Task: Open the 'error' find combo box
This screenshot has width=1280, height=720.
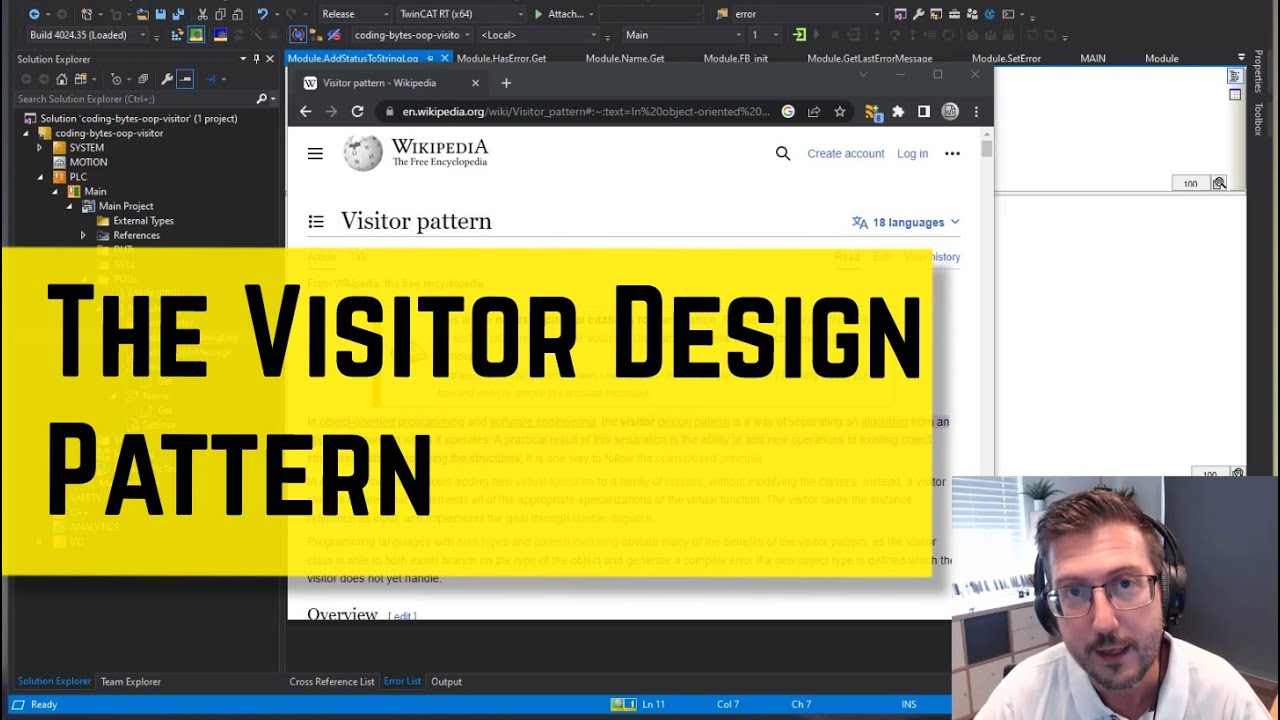Action: point(806,14)
